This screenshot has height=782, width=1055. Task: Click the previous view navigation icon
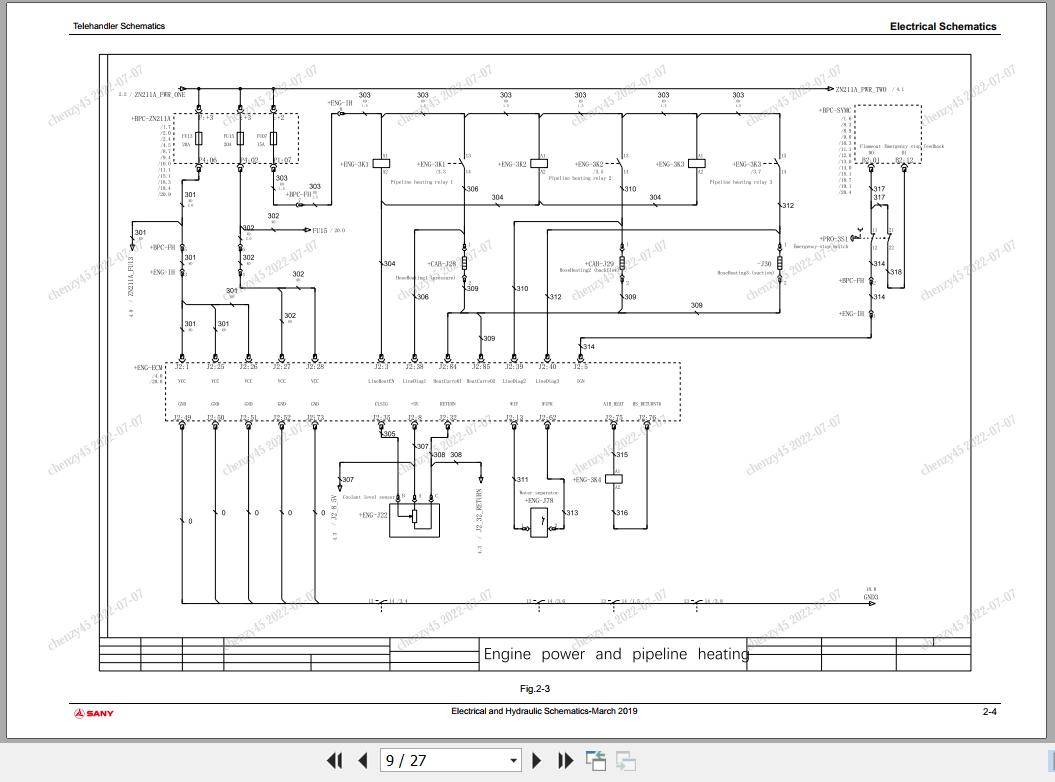(x=595, y=760)
